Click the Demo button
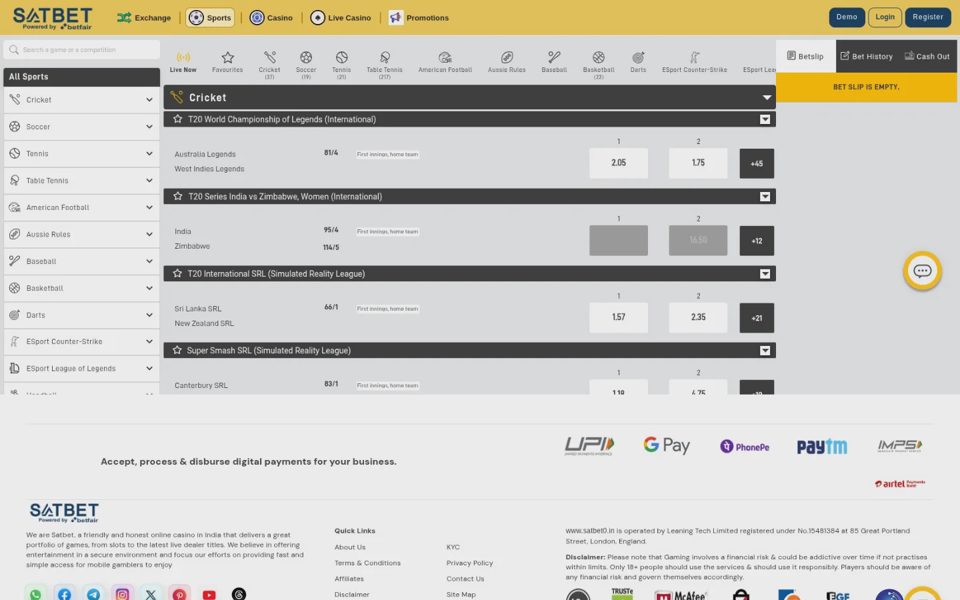 [847, 17]
